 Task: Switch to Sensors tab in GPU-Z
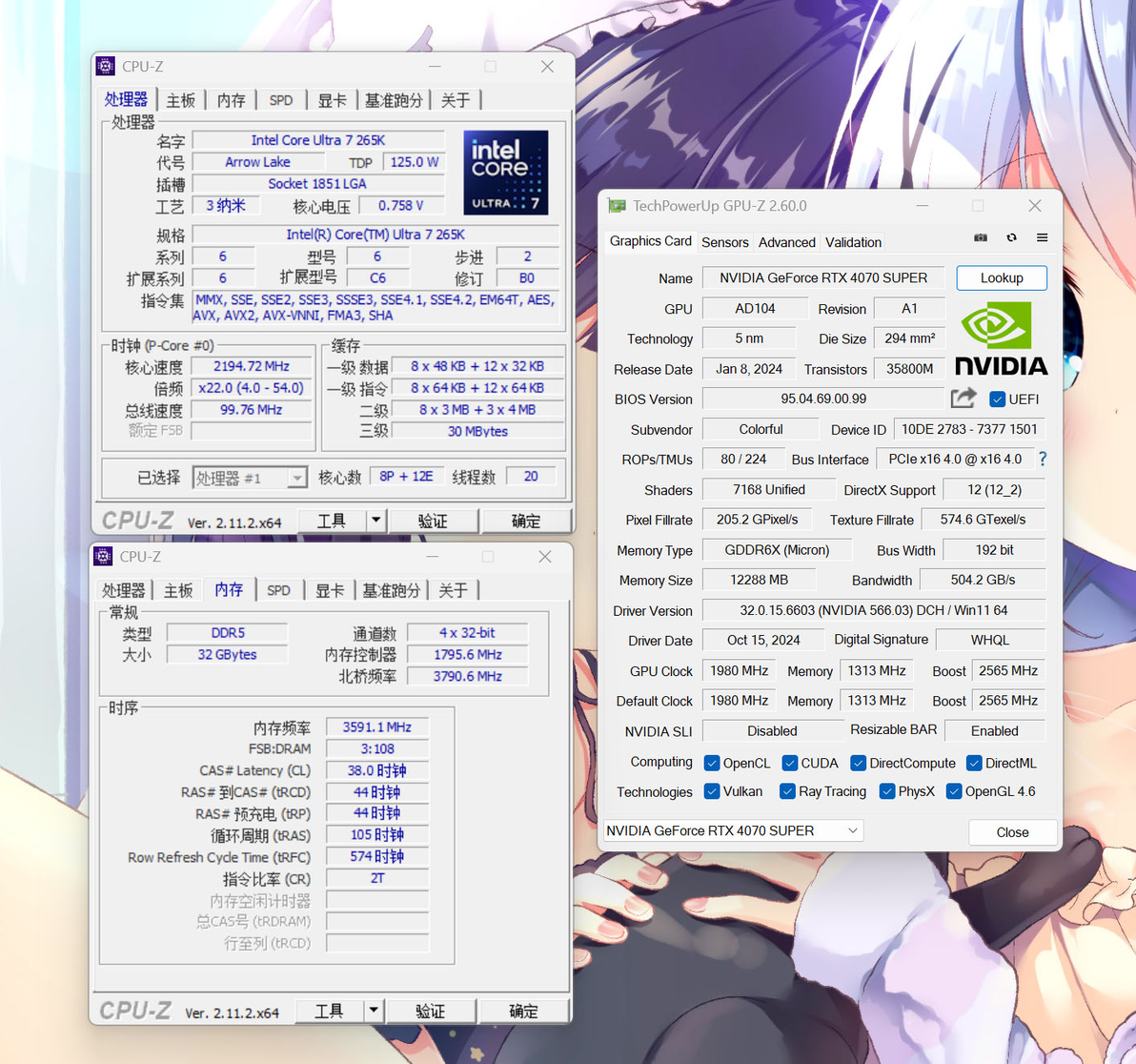tap(724, 242)
